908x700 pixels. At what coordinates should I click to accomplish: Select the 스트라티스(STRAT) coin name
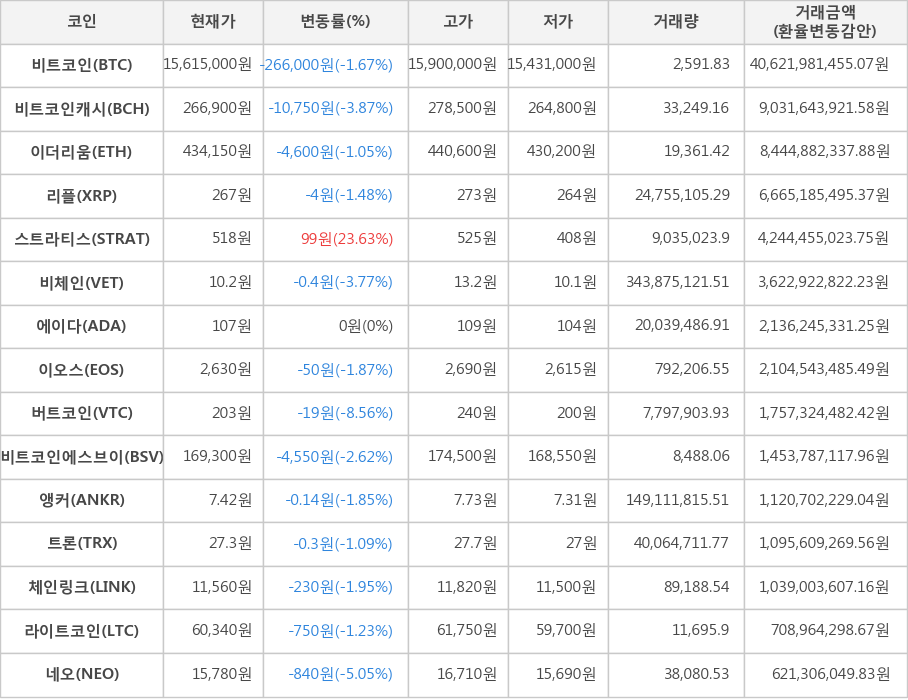[x=82, y=239]
